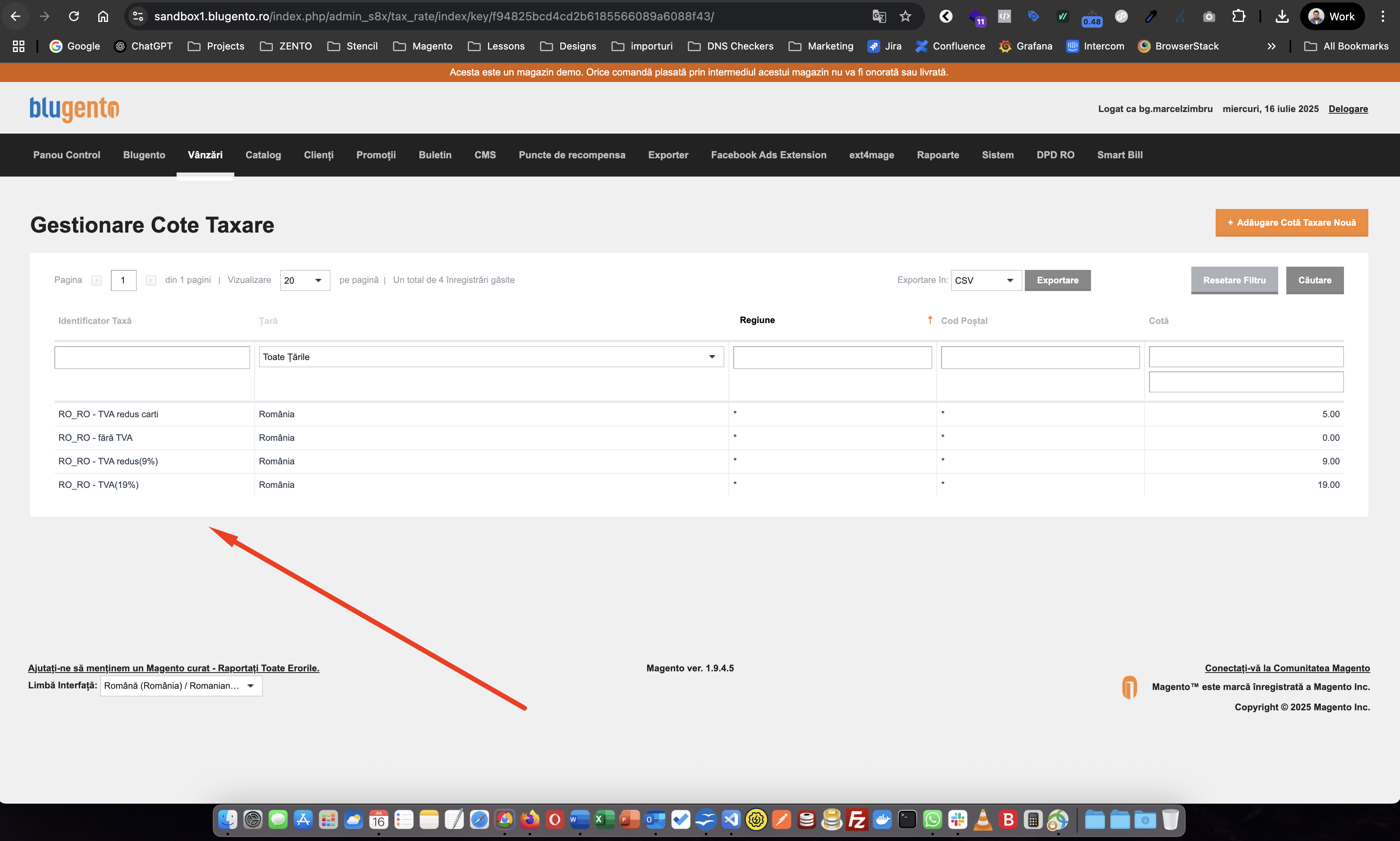Screen dimensions: 1400x841
Task: Click the page number input field
Action: (x=123, y=280)
